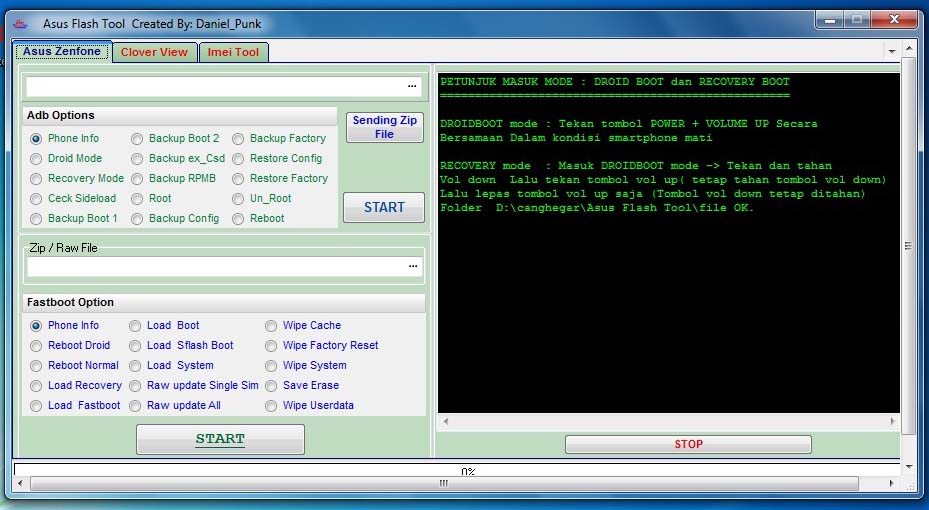Click the Sending Zip File button
The height and width of the screenshot is (510, 929).
pyautogui.click(x=385, y=127)
